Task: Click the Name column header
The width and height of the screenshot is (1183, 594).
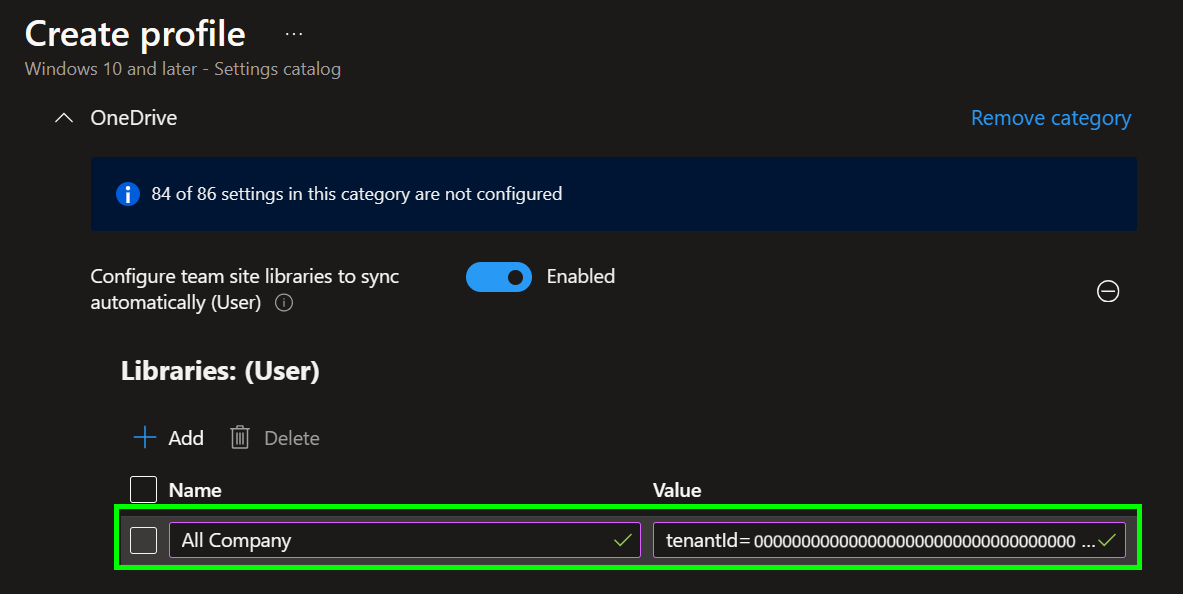Action: [x=195, y=490]
